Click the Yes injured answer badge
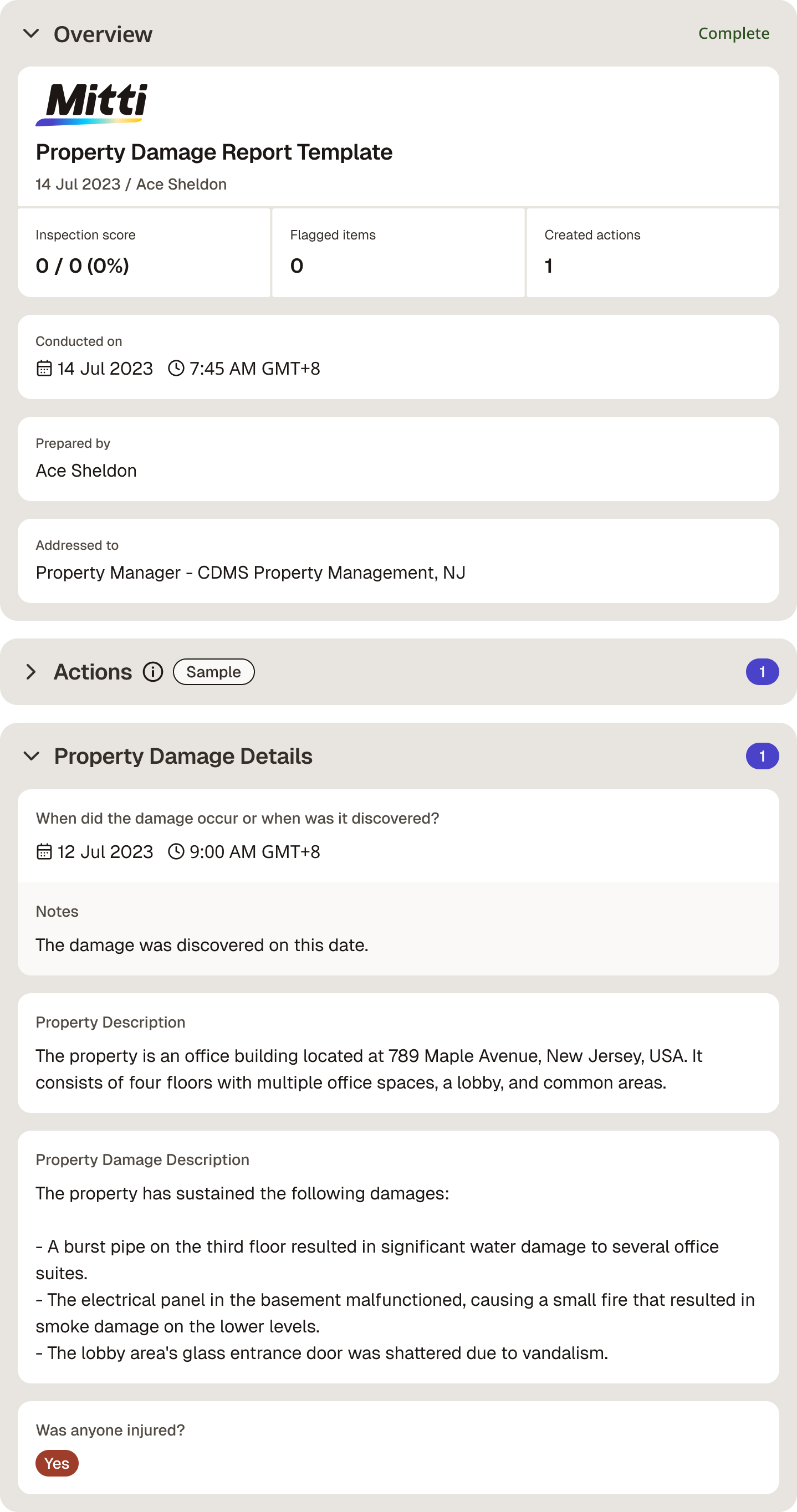Image resolution: width=797 pixels, height=1512 pixels. [x=57, y=1463]
